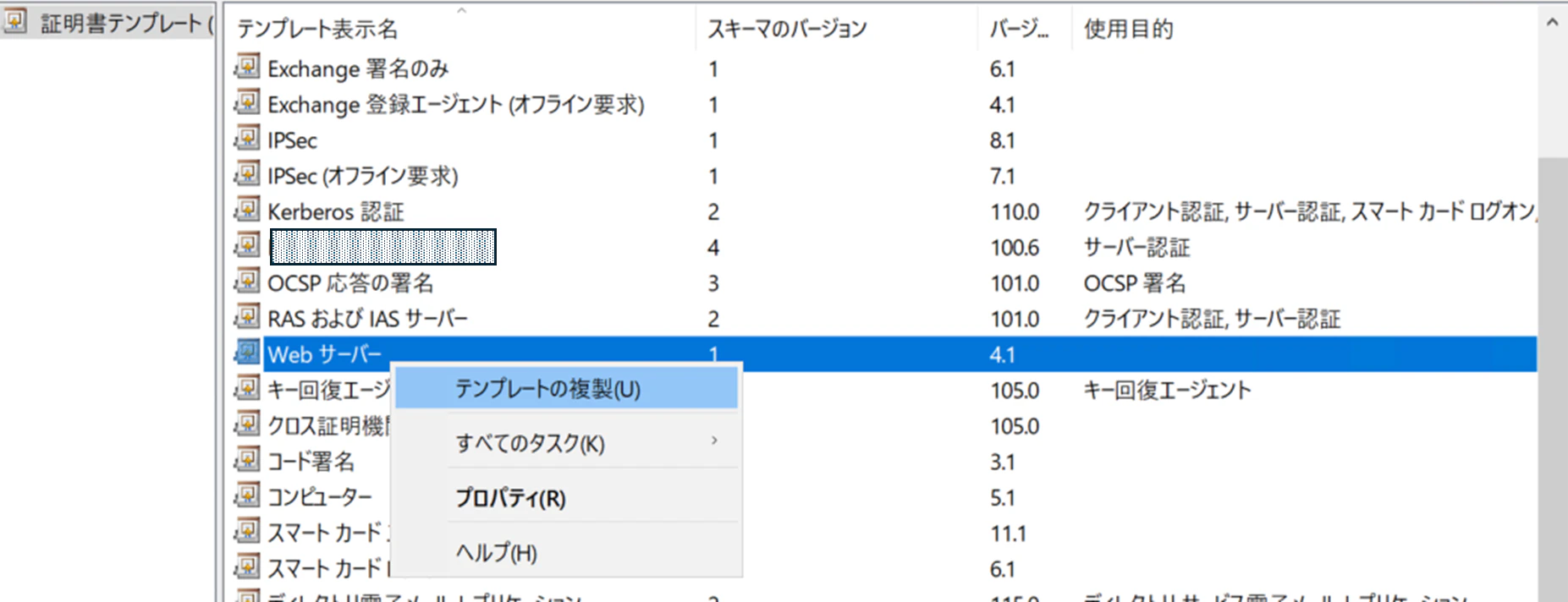Click icon beside コンピューター template

(246, 495)
